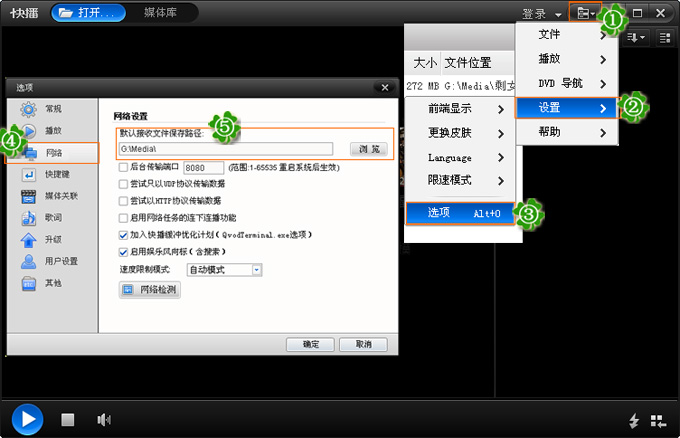
Task: Select 播放 playback settings category
Action: (x=52, y=131)
